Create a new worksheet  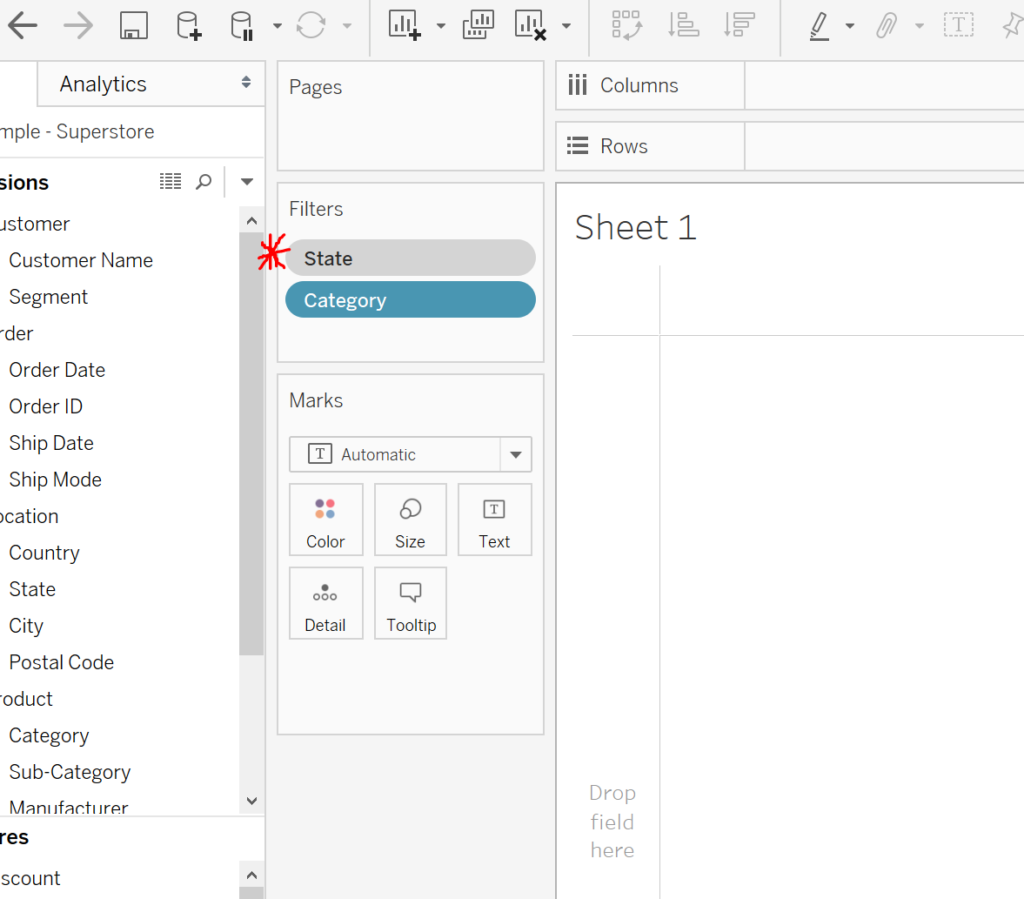(x=404, y=26)
